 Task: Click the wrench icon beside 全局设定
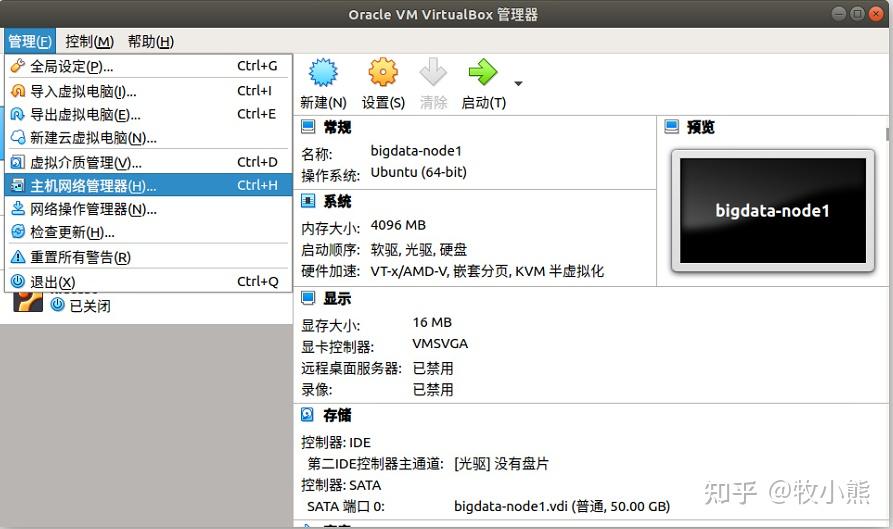(18, 66)
